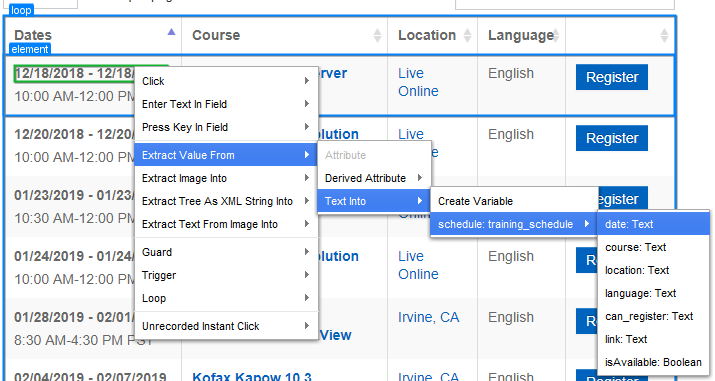Image resolution: width=715 pixels, height=381 pixels.
Task: Choose Unrecorded Instant Click
Action: pos(226,326)
